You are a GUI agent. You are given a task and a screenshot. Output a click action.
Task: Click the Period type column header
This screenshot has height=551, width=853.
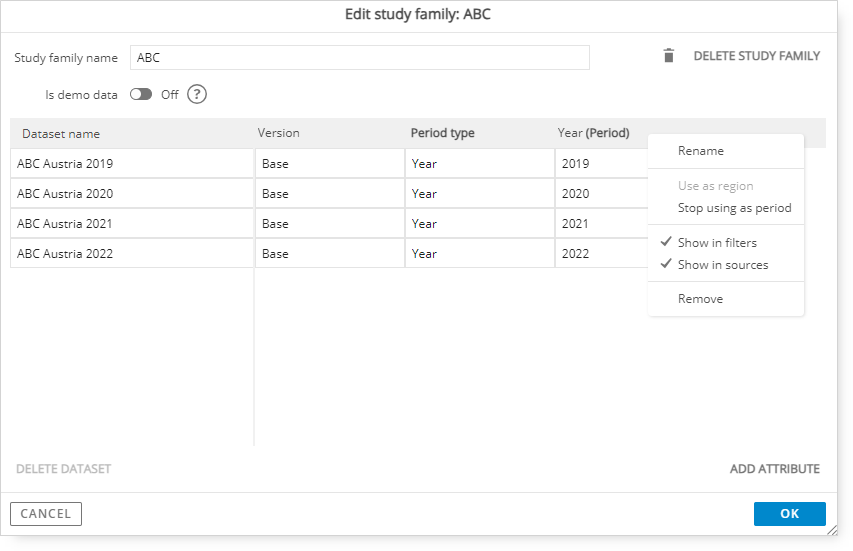coord(442,133)
